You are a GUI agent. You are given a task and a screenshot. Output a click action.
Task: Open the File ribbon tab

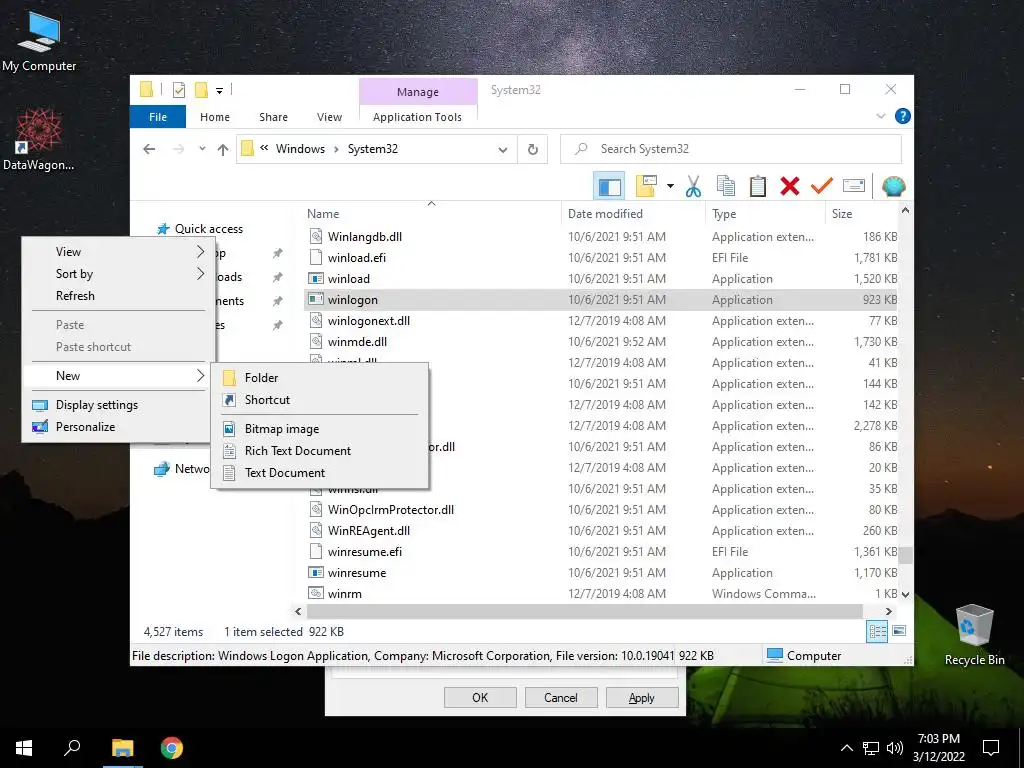158,117
